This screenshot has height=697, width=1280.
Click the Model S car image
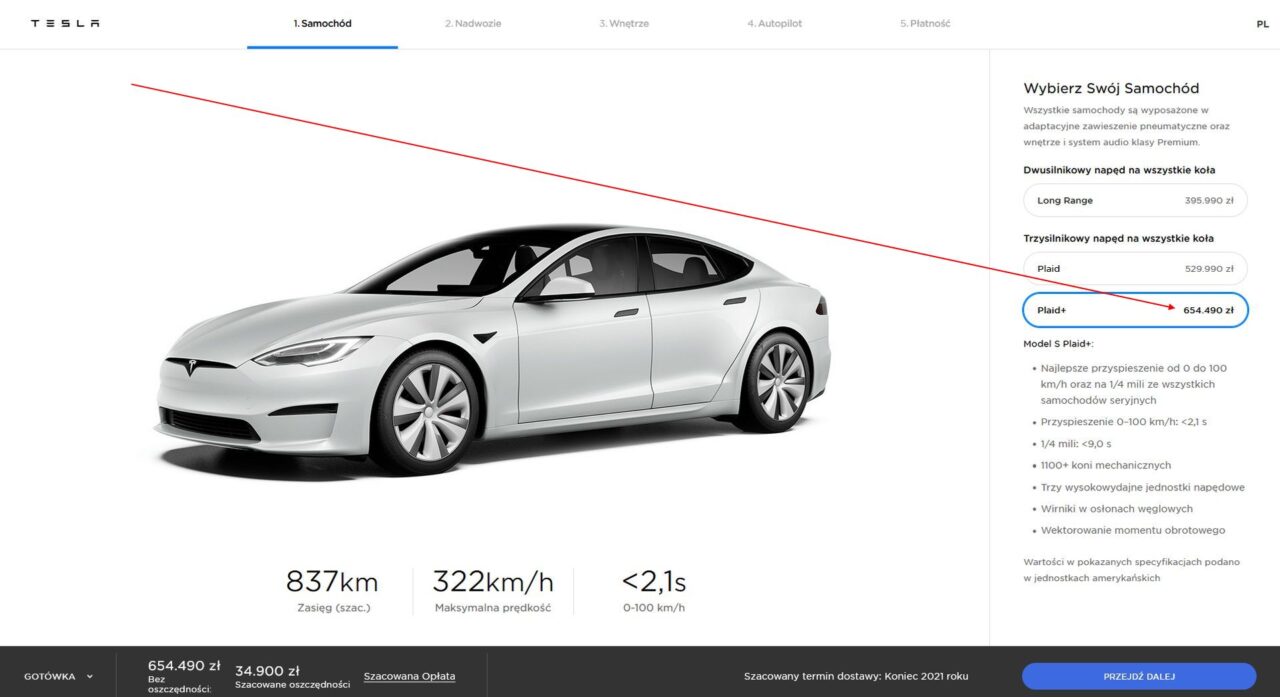click(492, 348)
